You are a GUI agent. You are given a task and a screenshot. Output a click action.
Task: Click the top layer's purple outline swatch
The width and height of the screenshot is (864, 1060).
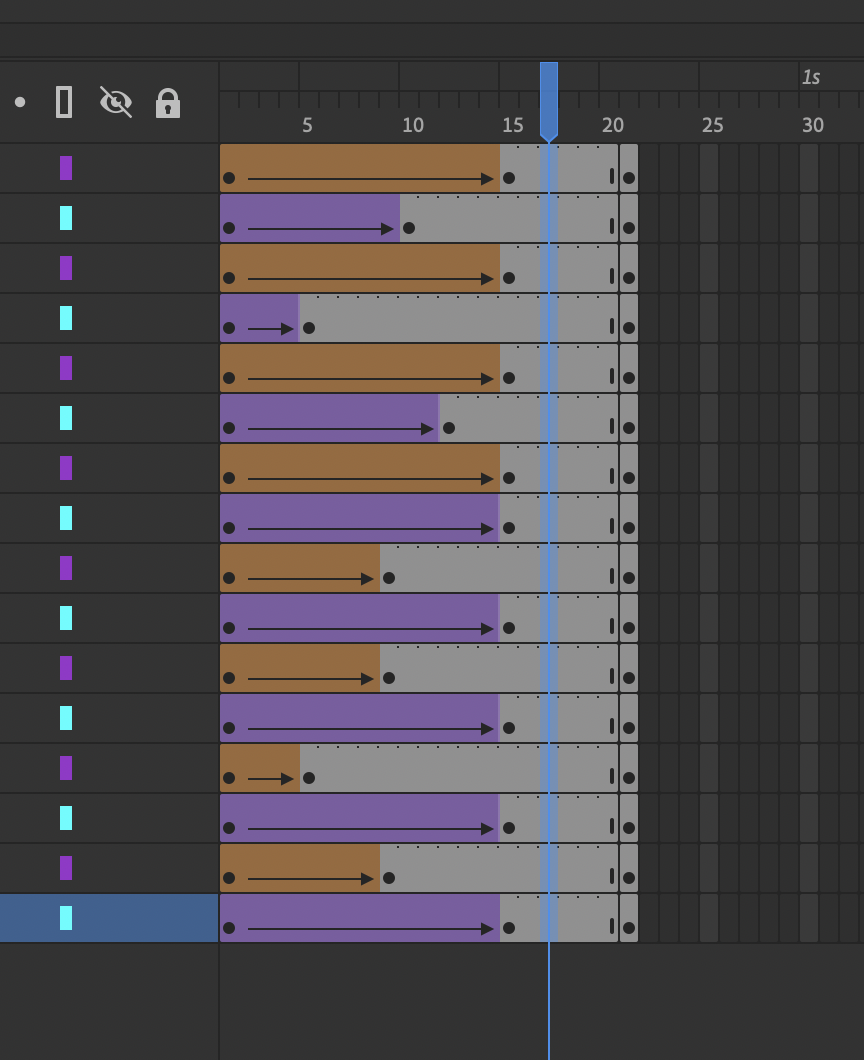tap(66, 168)
